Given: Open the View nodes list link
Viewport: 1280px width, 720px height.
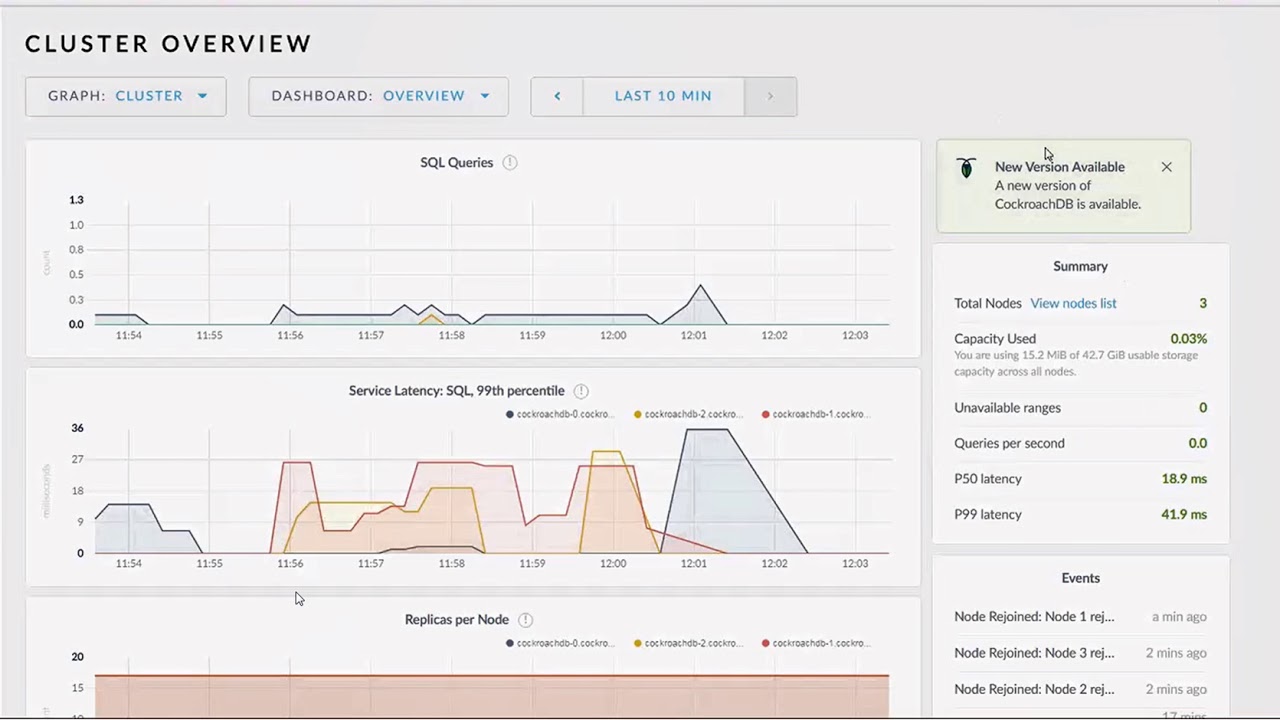Looking at the screenshot, I should [x=1073, y=303].
